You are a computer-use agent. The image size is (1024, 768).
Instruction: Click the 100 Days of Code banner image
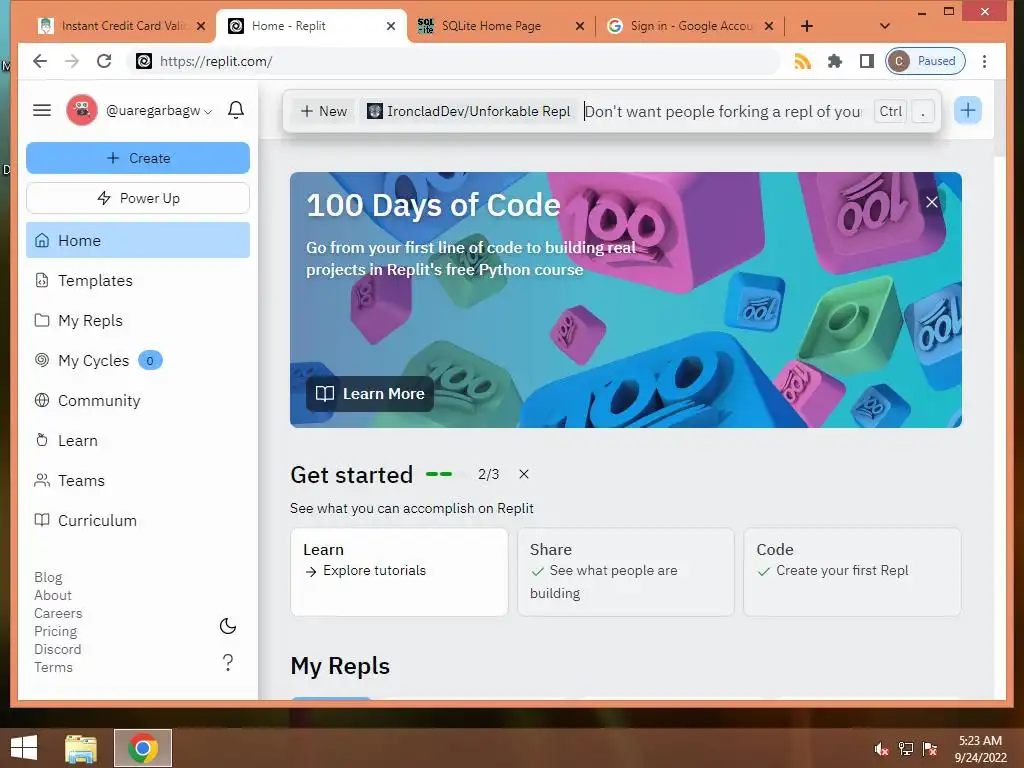coord(626,300)
